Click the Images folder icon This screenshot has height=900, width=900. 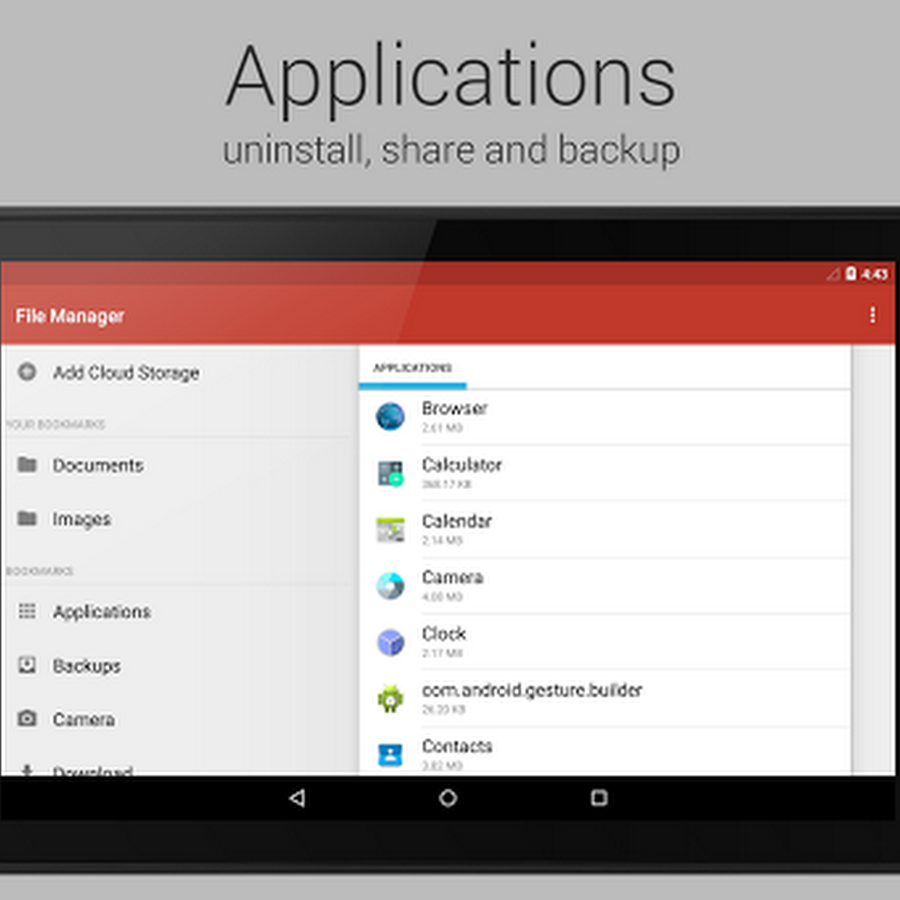point(27,518)
